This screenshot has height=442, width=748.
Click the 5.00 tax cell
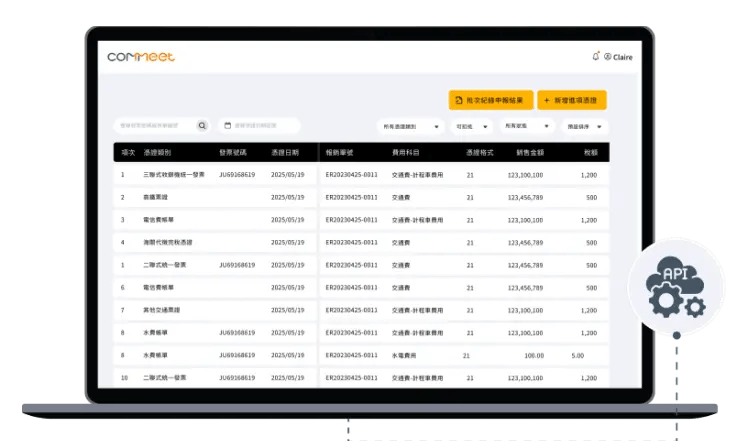tap(578, 356)
